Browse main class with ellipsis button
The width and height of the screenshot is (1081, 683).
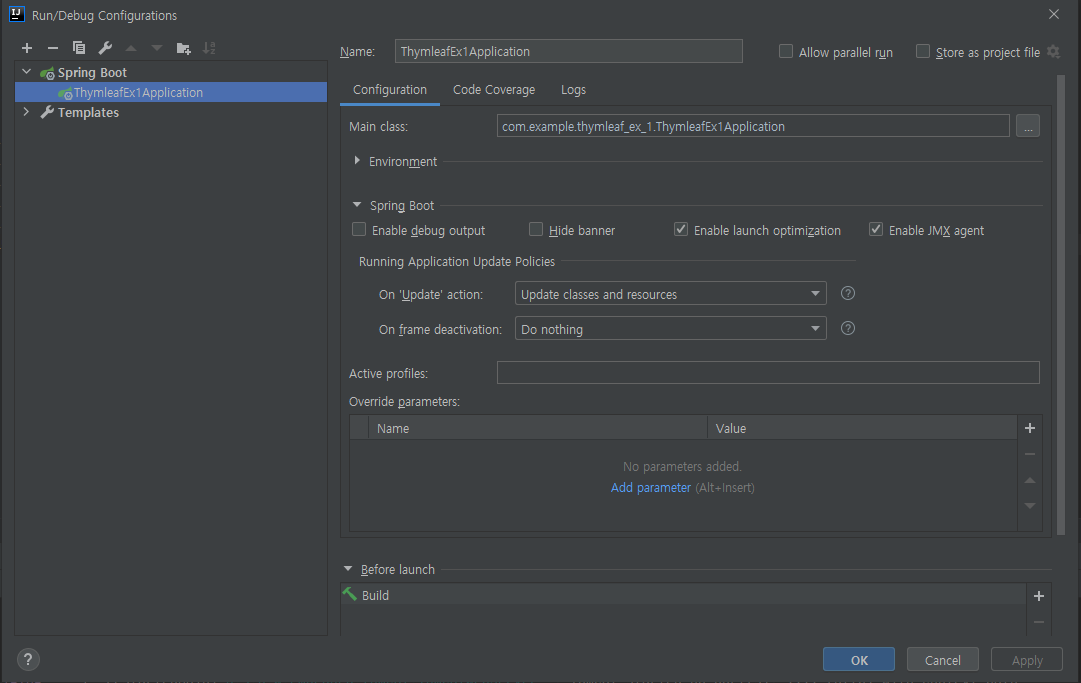click(x=1027, y=126)
